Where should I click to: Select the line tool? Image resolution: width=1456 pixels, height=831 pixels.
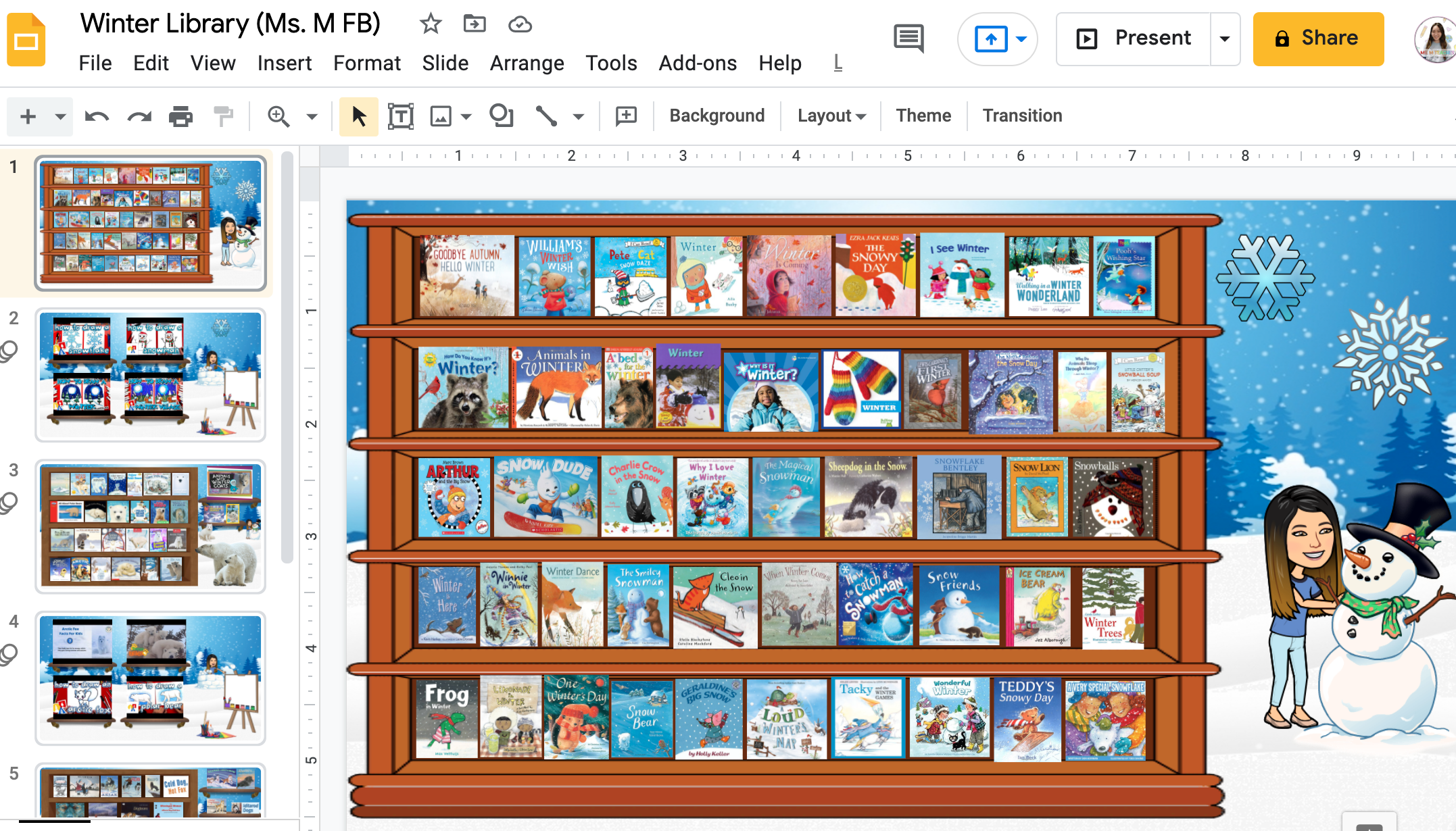(546, 116)
